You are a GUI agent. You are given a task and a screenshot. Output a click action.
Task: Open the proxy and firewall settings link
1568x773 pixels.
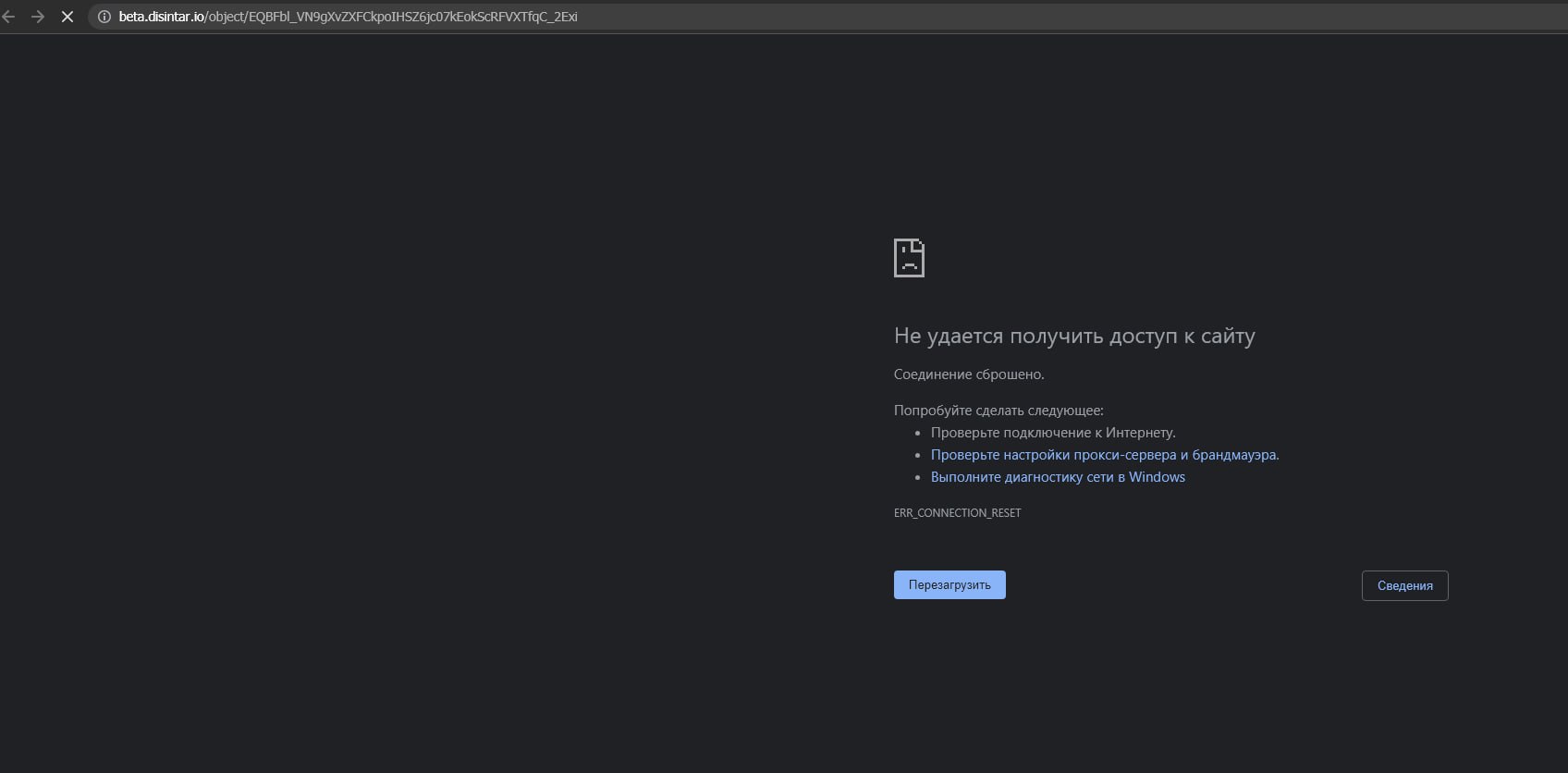coord(1104,455)
